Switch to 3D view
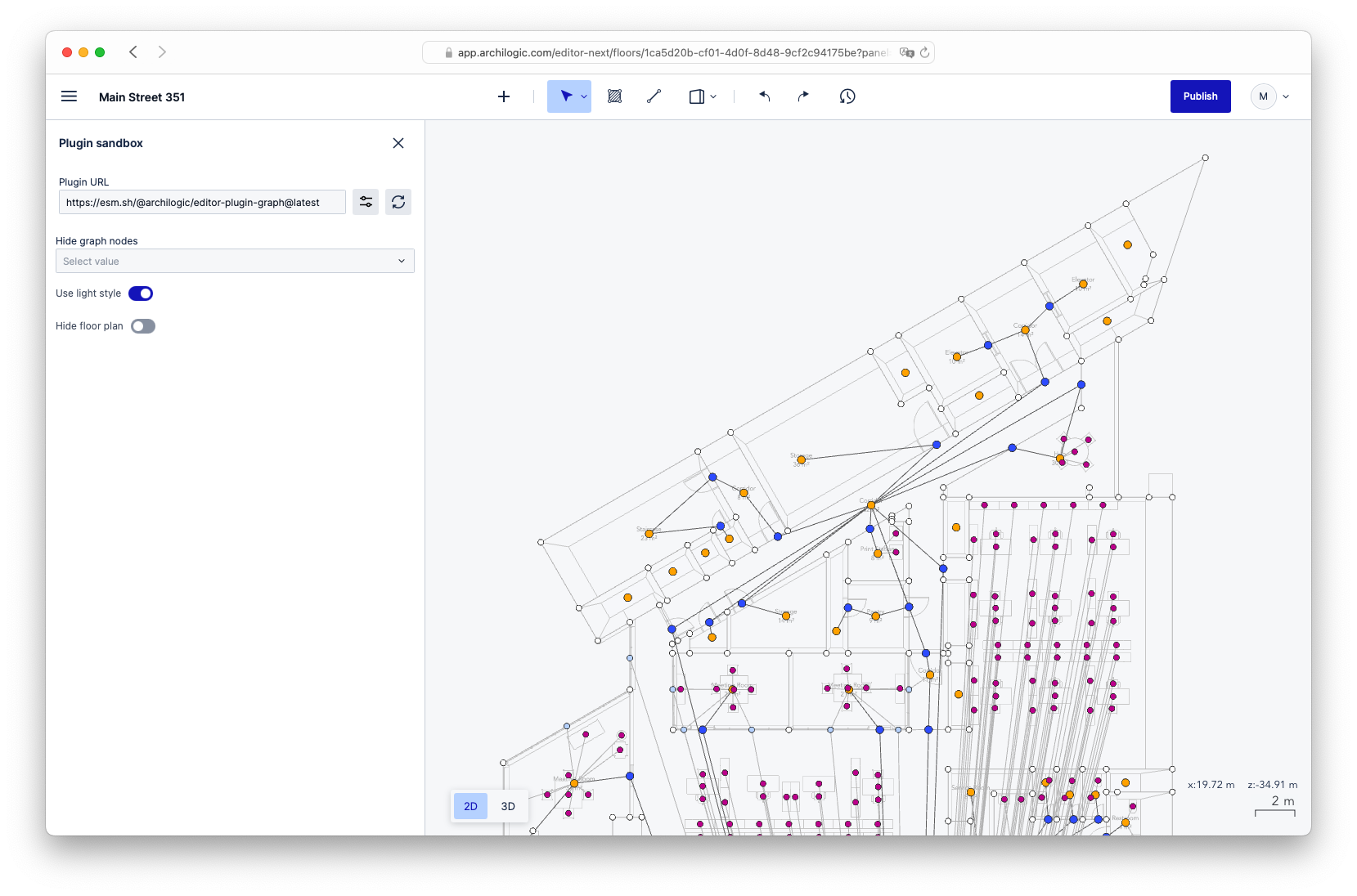Screen dimensions: 1357x896 (508, 806)
